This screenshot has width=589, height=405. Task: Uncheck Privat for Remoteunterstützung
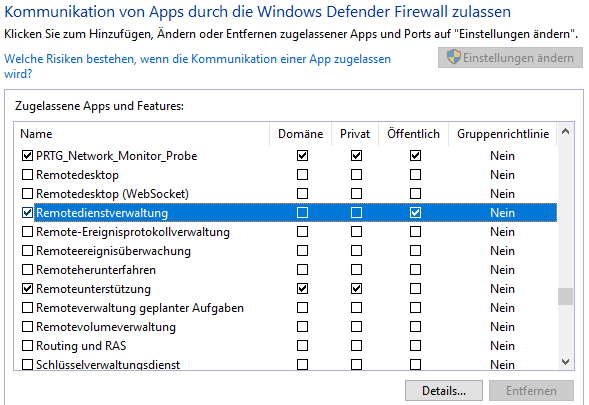tap(356, 289)
